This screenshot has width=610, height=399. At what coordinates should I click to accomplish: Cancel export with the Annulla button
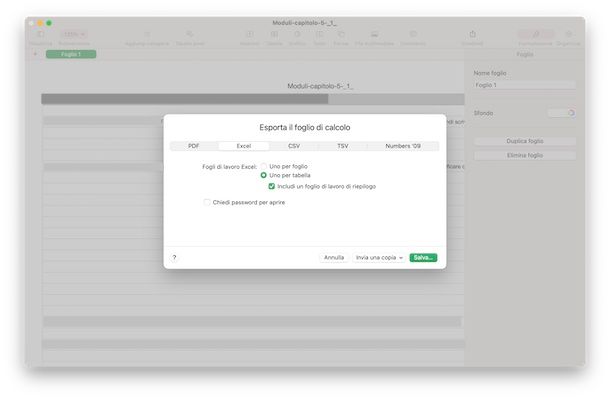click(x=334, y=257)
